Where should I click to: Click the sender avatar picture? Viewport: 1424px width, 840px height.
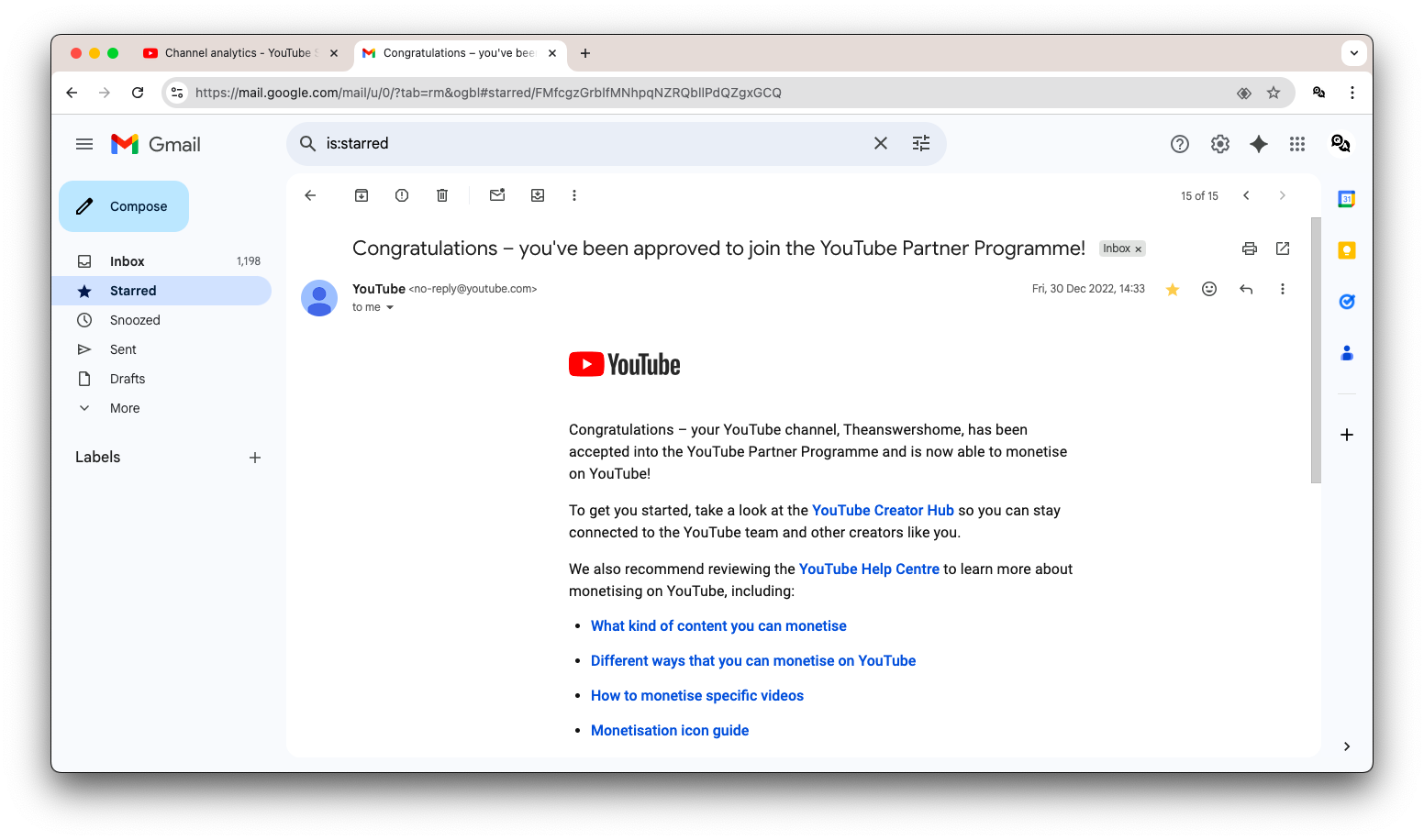click(x=319, y=298)
